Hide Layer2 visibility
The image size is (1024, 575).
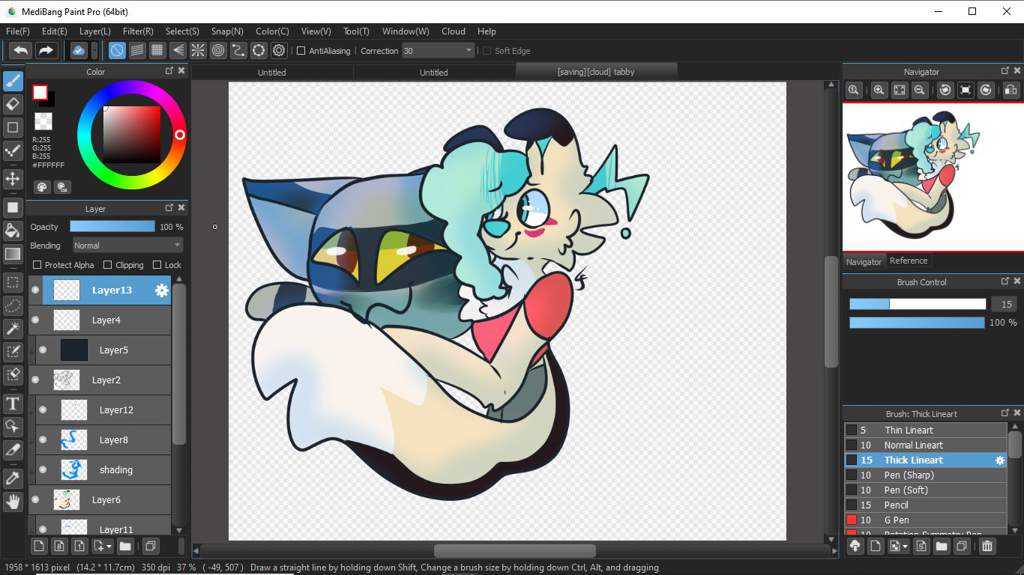(35, 380)
